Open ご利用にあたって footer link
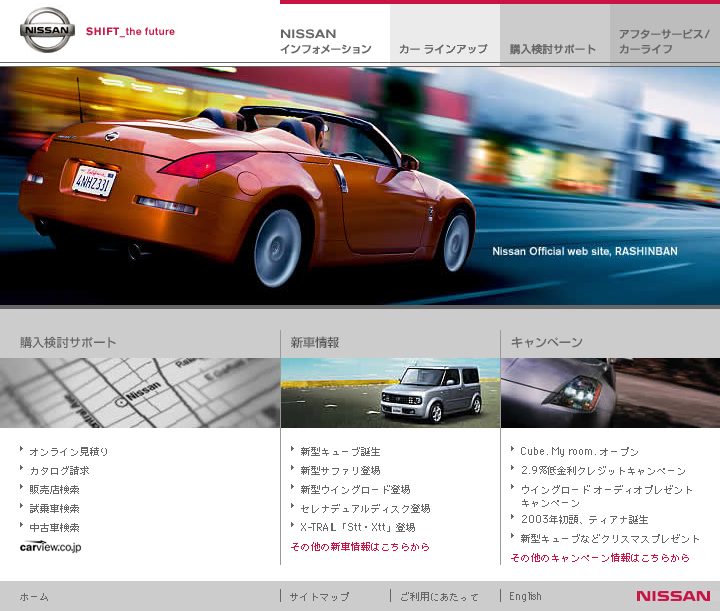 click(x=439, y=596)
